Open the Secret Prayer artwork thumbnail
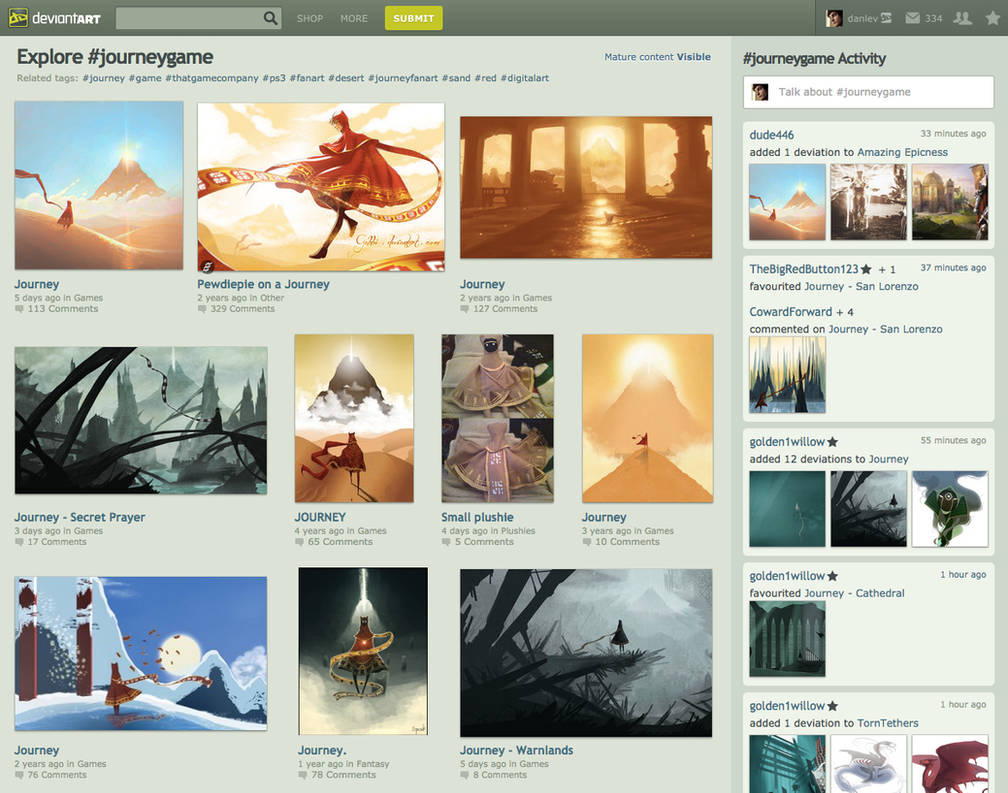This screenshot has width=1008, height=793. click(x=141, y=420)
